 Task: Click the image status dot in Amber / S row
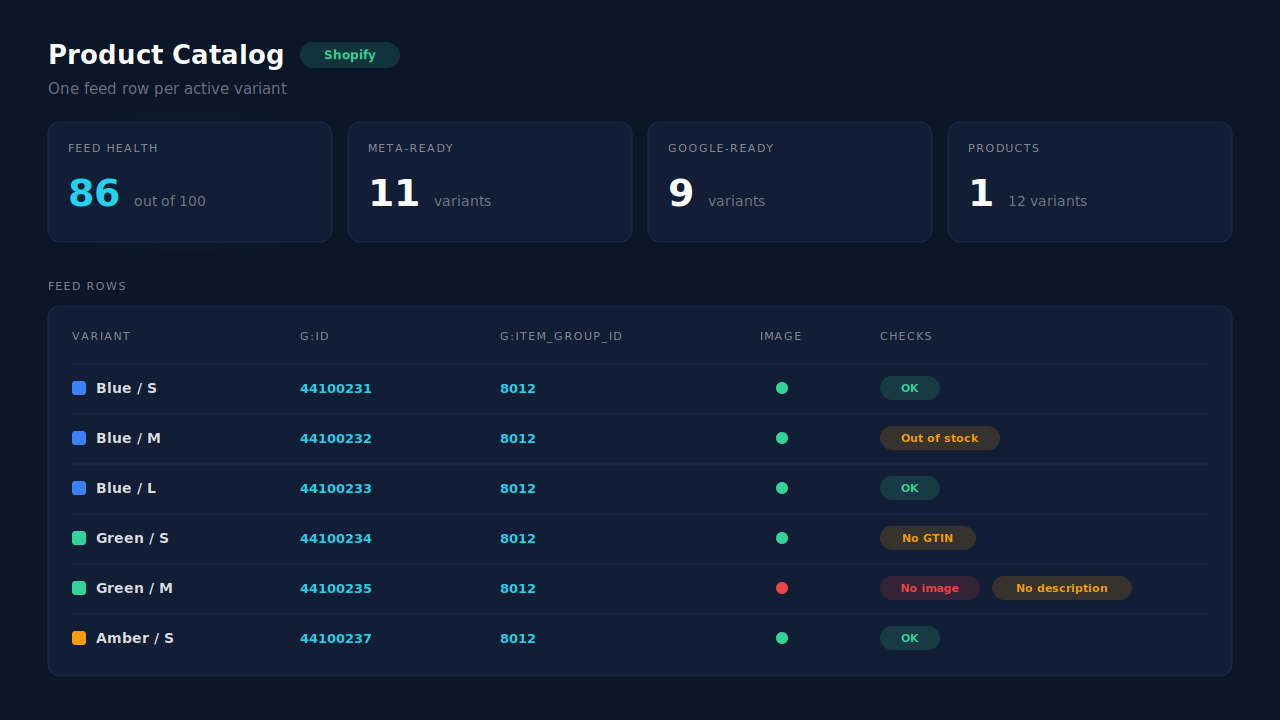(782, 638)
